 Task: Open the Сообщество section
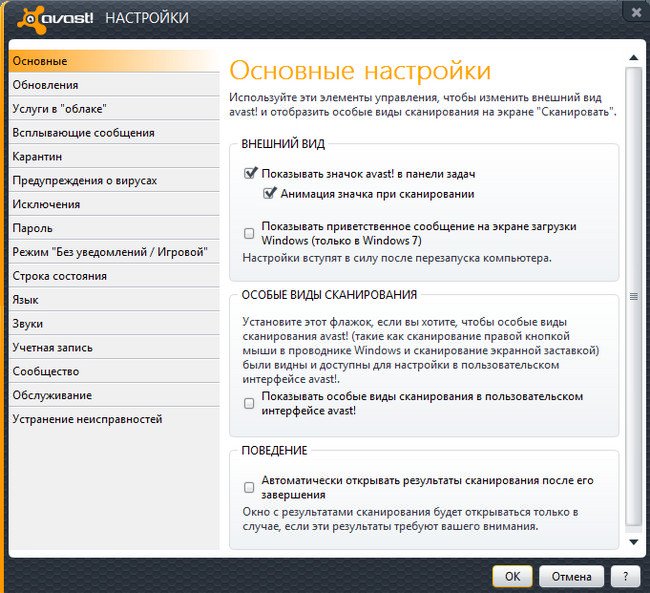pyautogui.click(x=114, y=372)
